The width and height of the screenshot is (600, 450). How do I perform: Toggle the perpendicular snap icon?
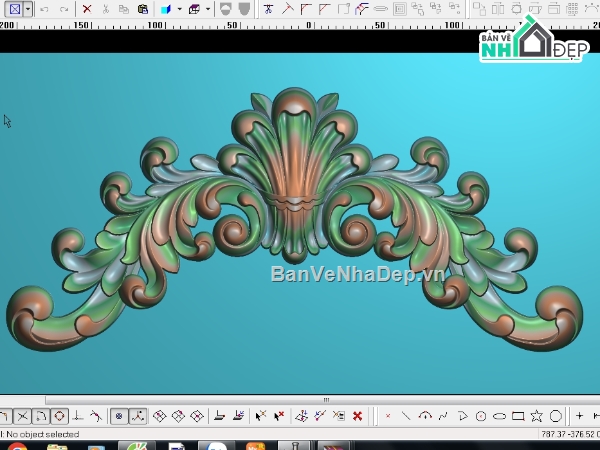(x=78, y=416)
